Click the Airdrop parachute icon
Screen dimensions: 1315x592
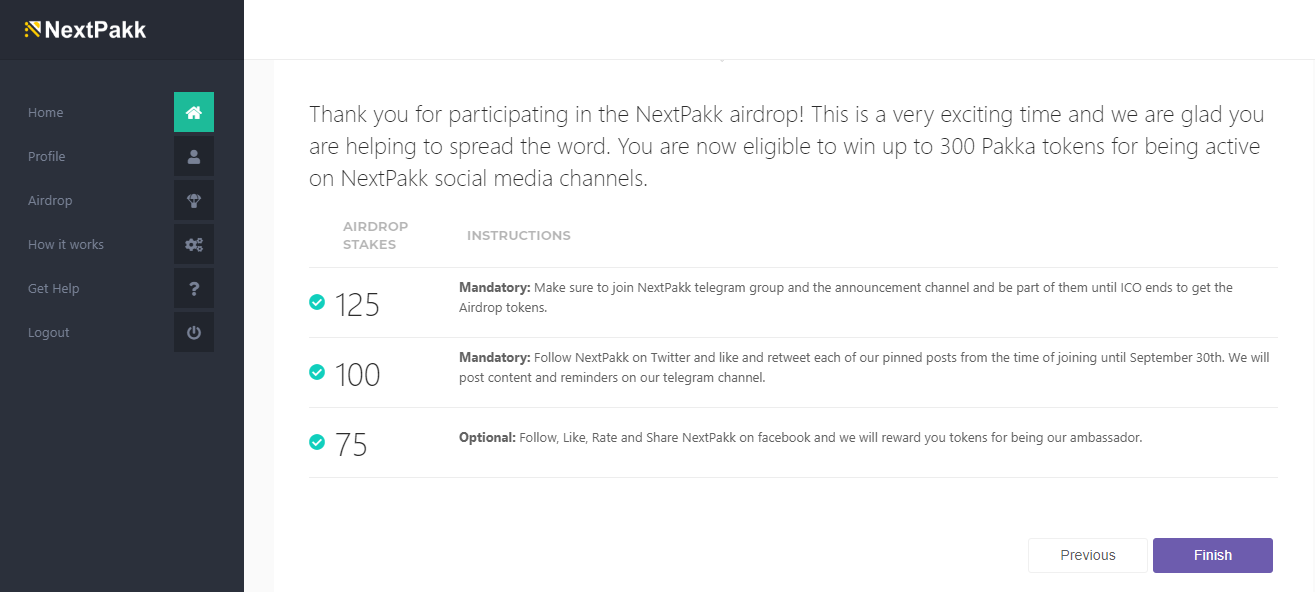point(194,200)
